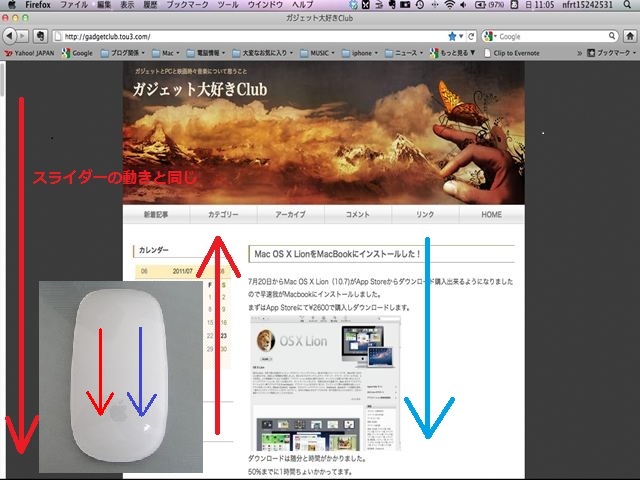The width and height of the screenshot is (640, 480).
Task: Expand the 電脳情報 bookmark folder
Action: point(206,53)
